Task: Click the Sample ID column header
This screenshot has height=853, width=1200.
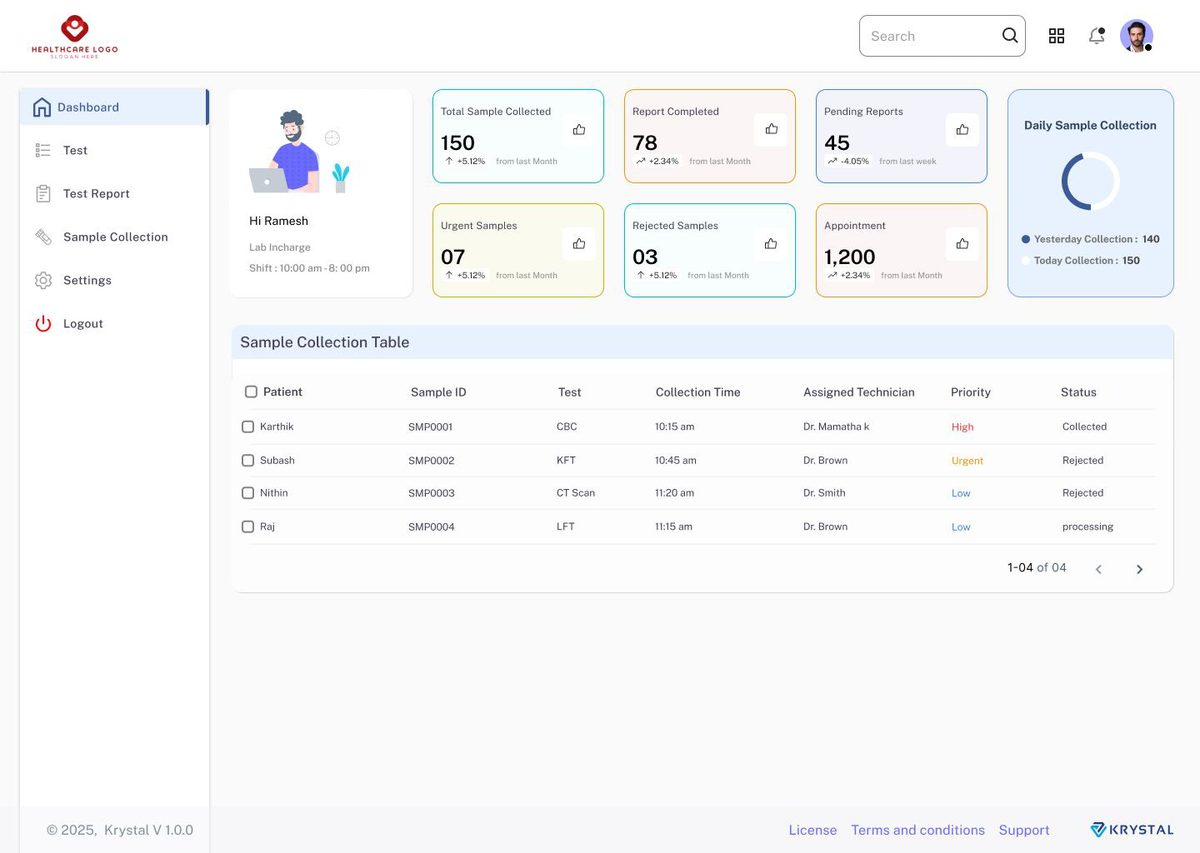Action: [x=438, y=392]
